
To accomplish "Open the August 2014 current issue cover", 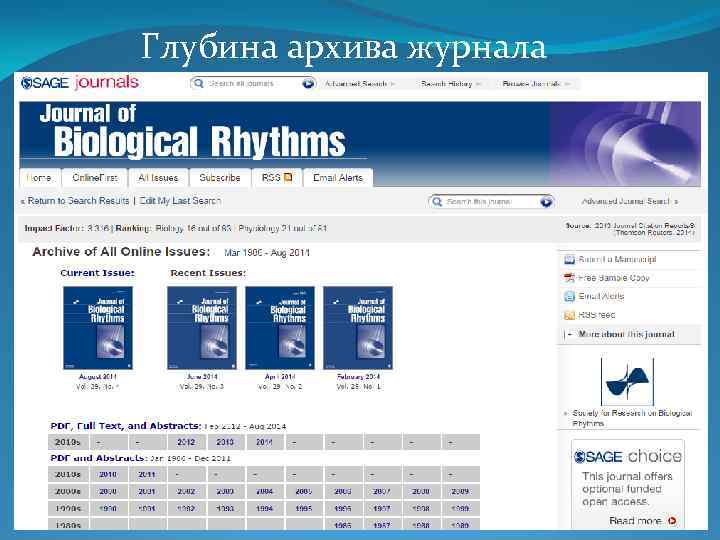I will coord(98,328).
